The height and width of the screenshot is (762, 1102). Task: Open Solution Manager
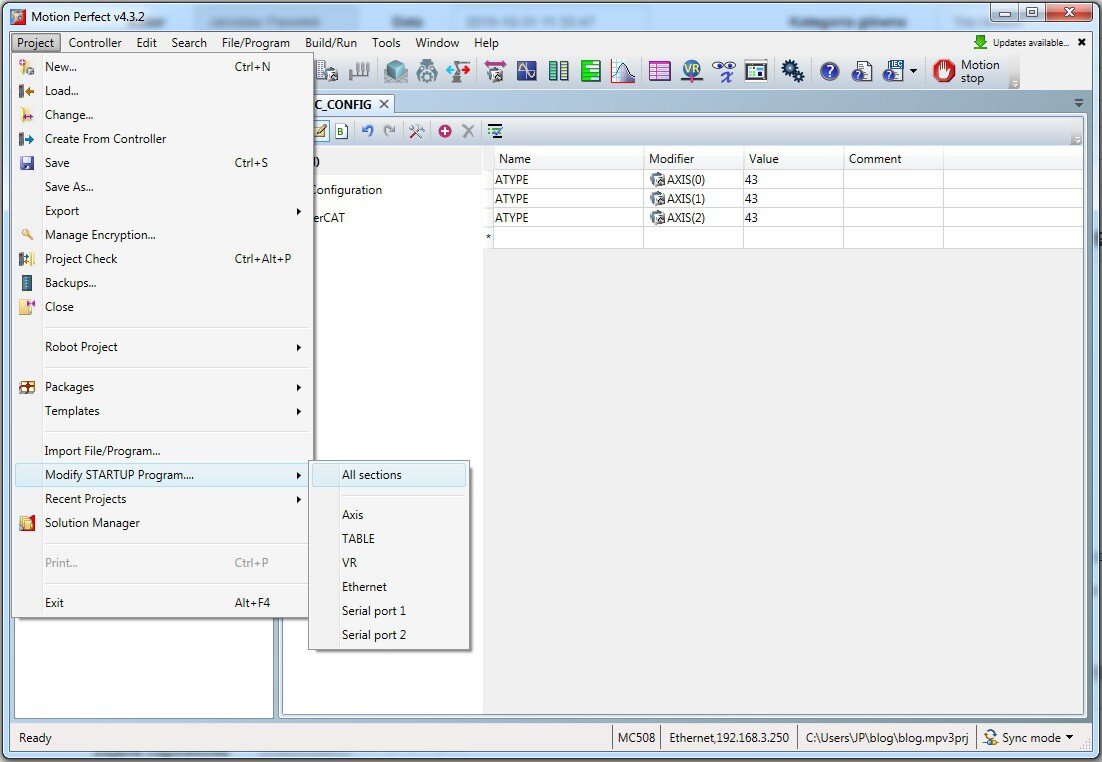[162, 523]
